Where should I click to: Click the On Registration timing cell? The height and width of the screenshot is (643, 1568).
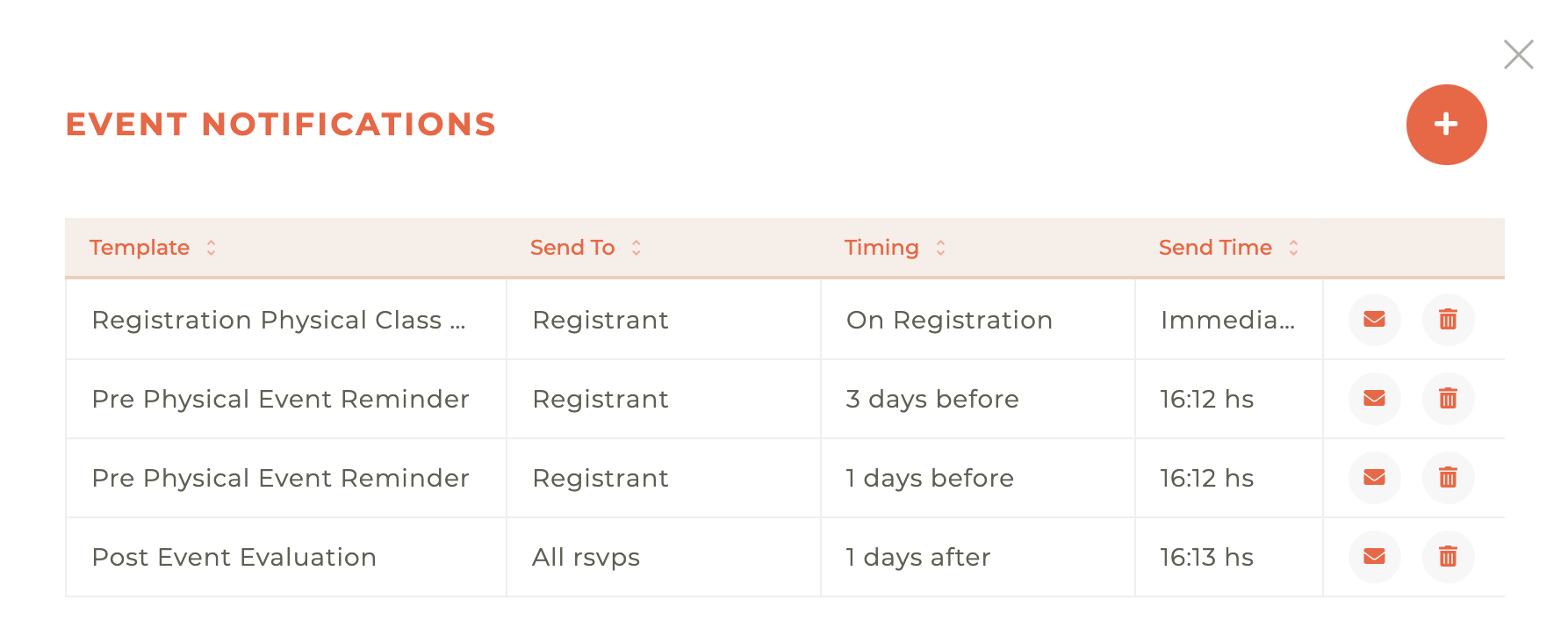pos(949,320)
